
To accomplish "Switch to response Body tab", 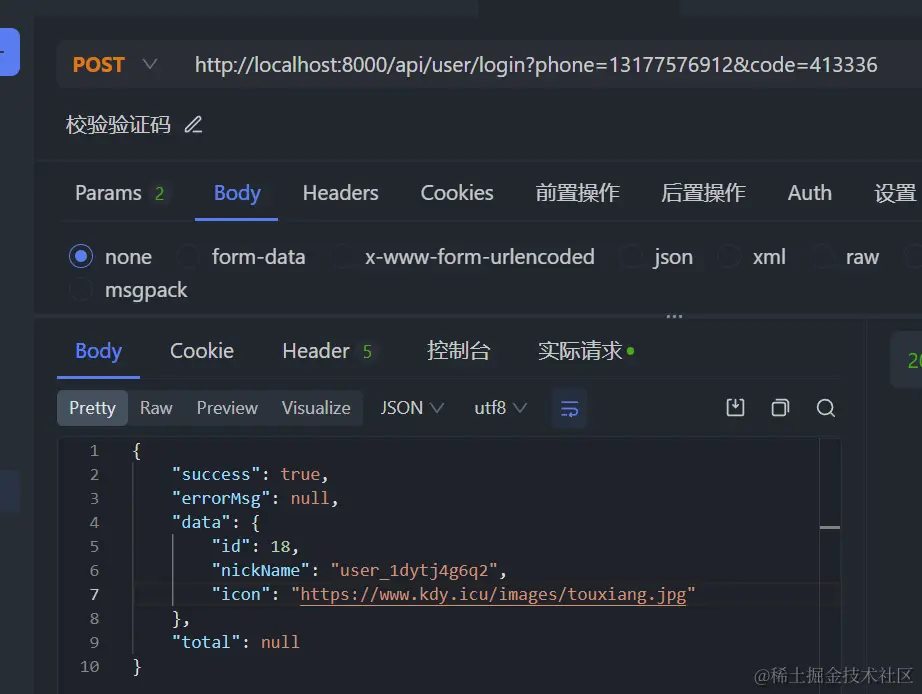I will (x=98, y=351).
